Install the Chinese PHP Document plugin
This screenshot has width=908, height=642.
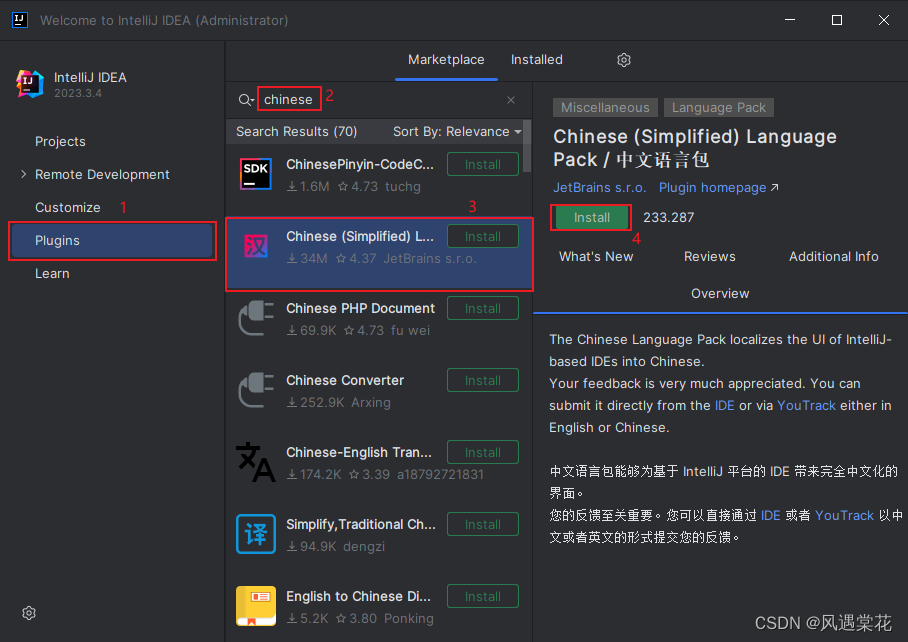[482, 309]
